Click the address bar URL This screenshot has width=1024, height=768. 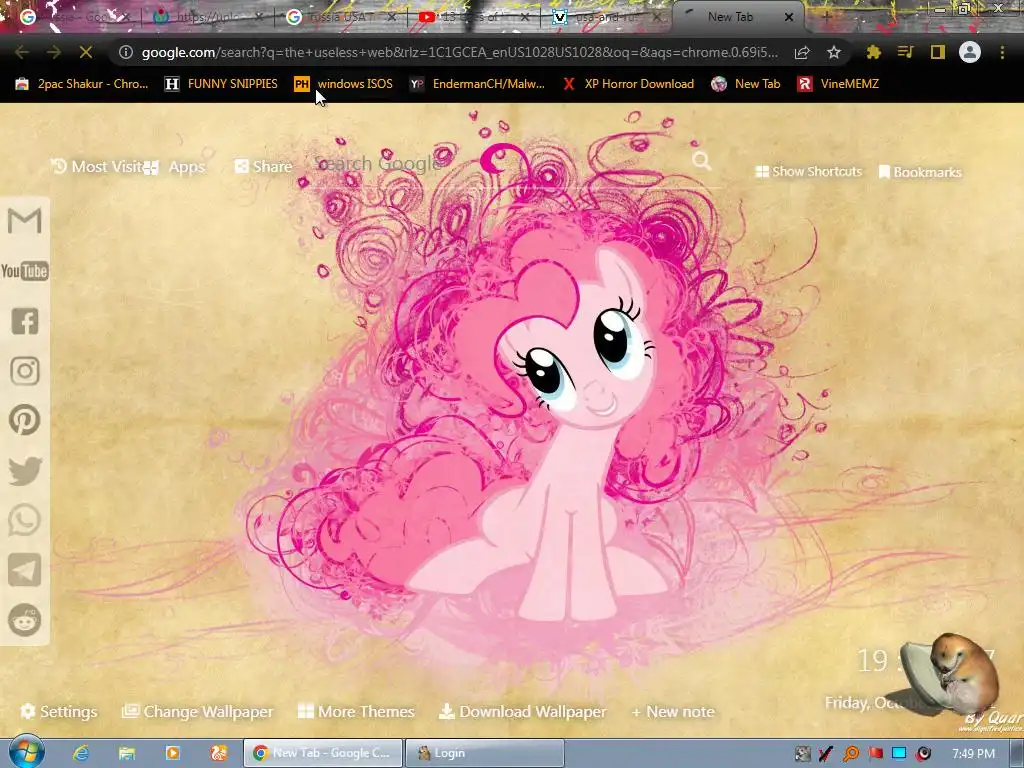459,52
